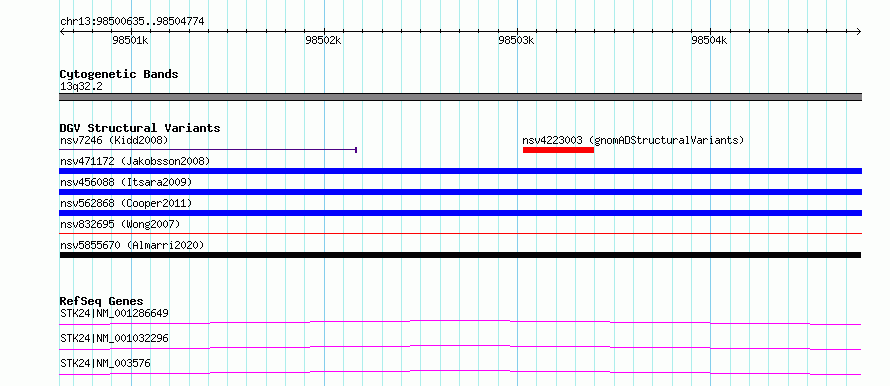Open STK24|NM_001286649 transcript label

click(114, 313)
